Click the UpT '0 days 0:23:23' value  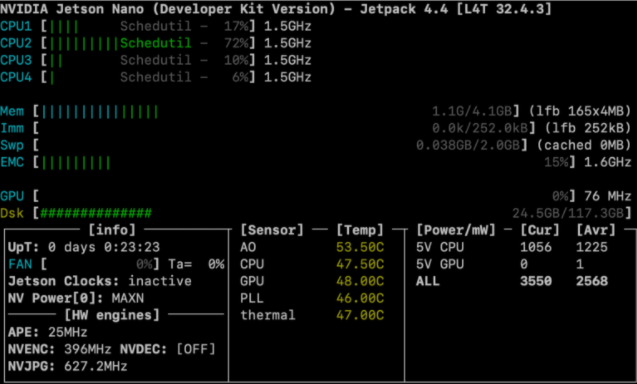[104, 247]
